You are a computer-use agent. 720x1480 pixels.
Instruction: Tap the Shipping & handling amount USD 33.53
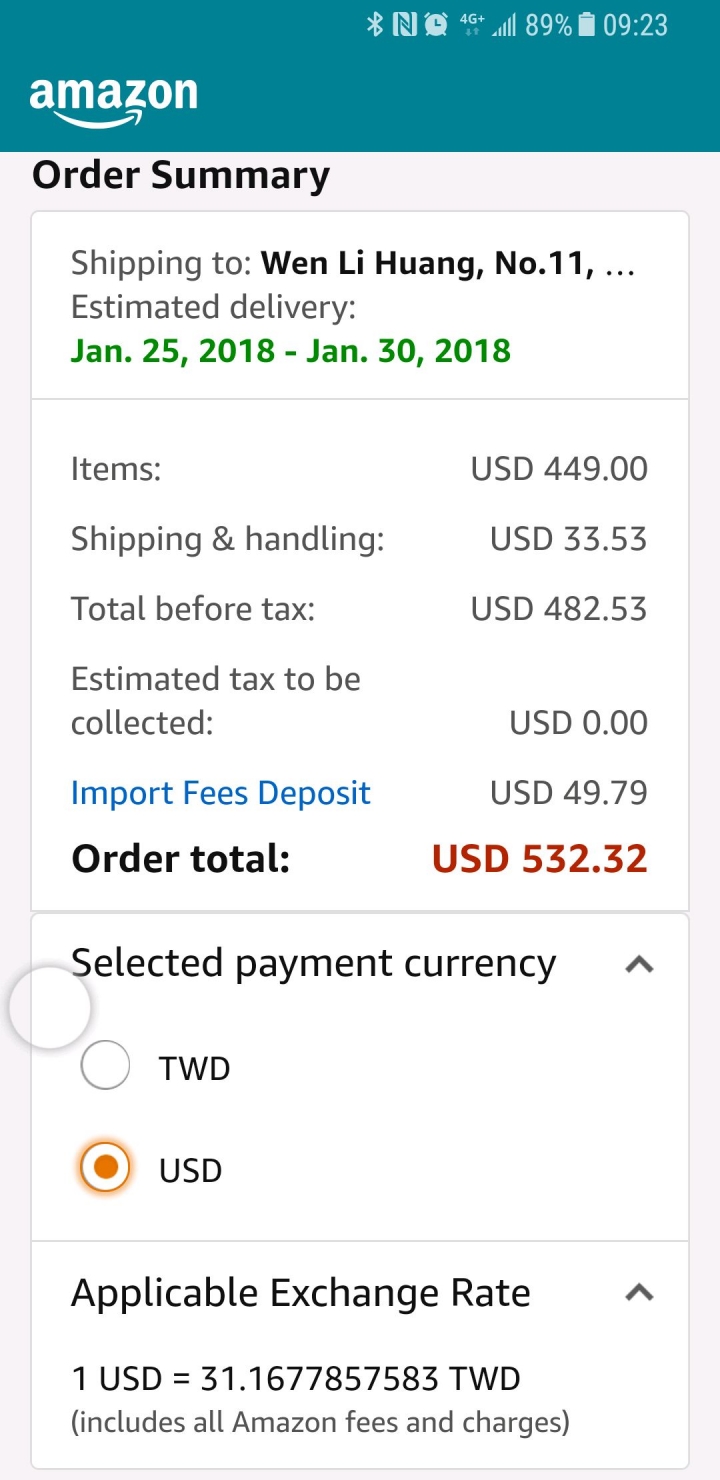coord(568,539)
